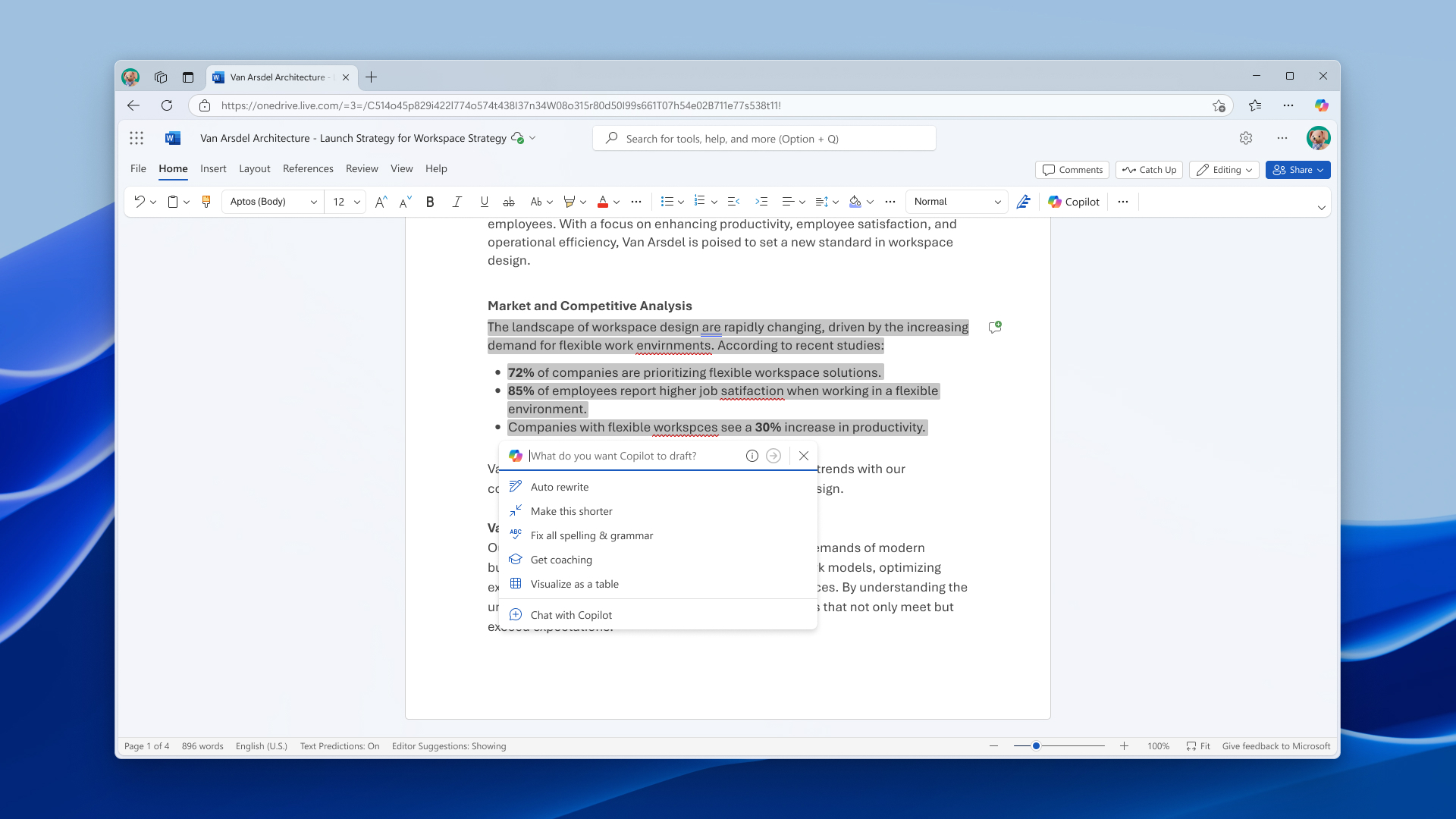
Task: Toggle Editor Suggestions showing status
Action: [448, 745]
